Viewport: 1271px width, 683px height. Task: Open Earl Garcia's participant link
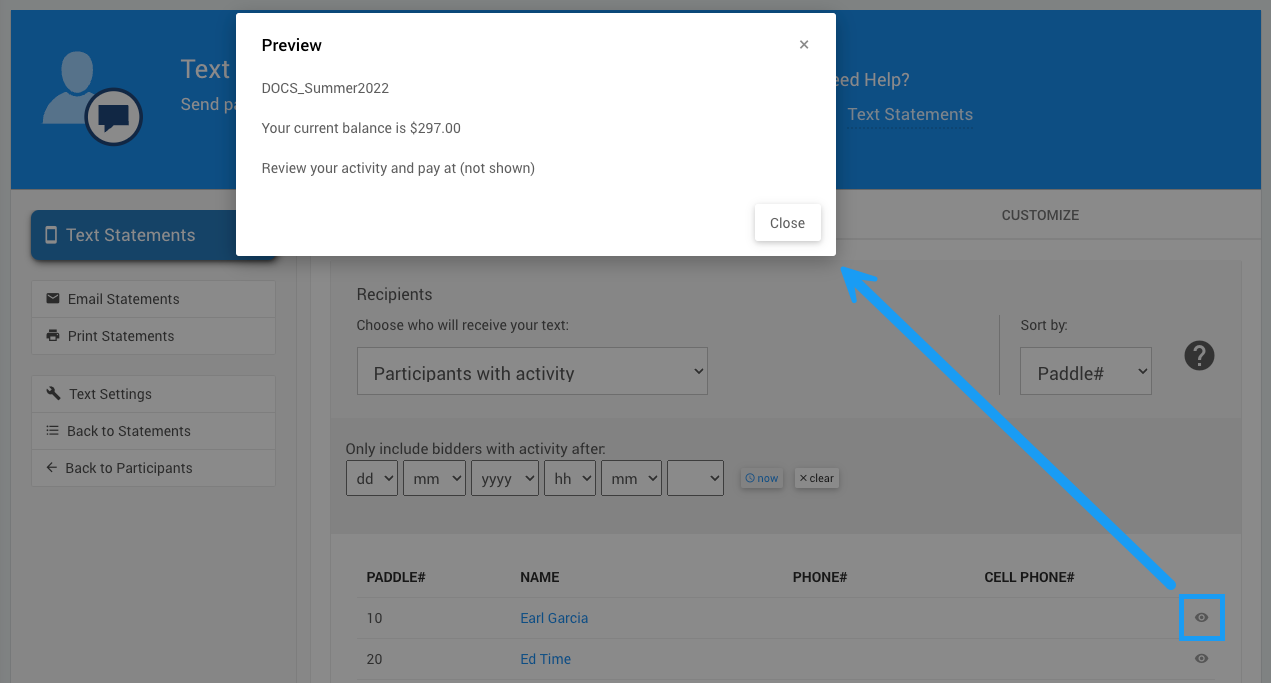(x=554, y=618)
